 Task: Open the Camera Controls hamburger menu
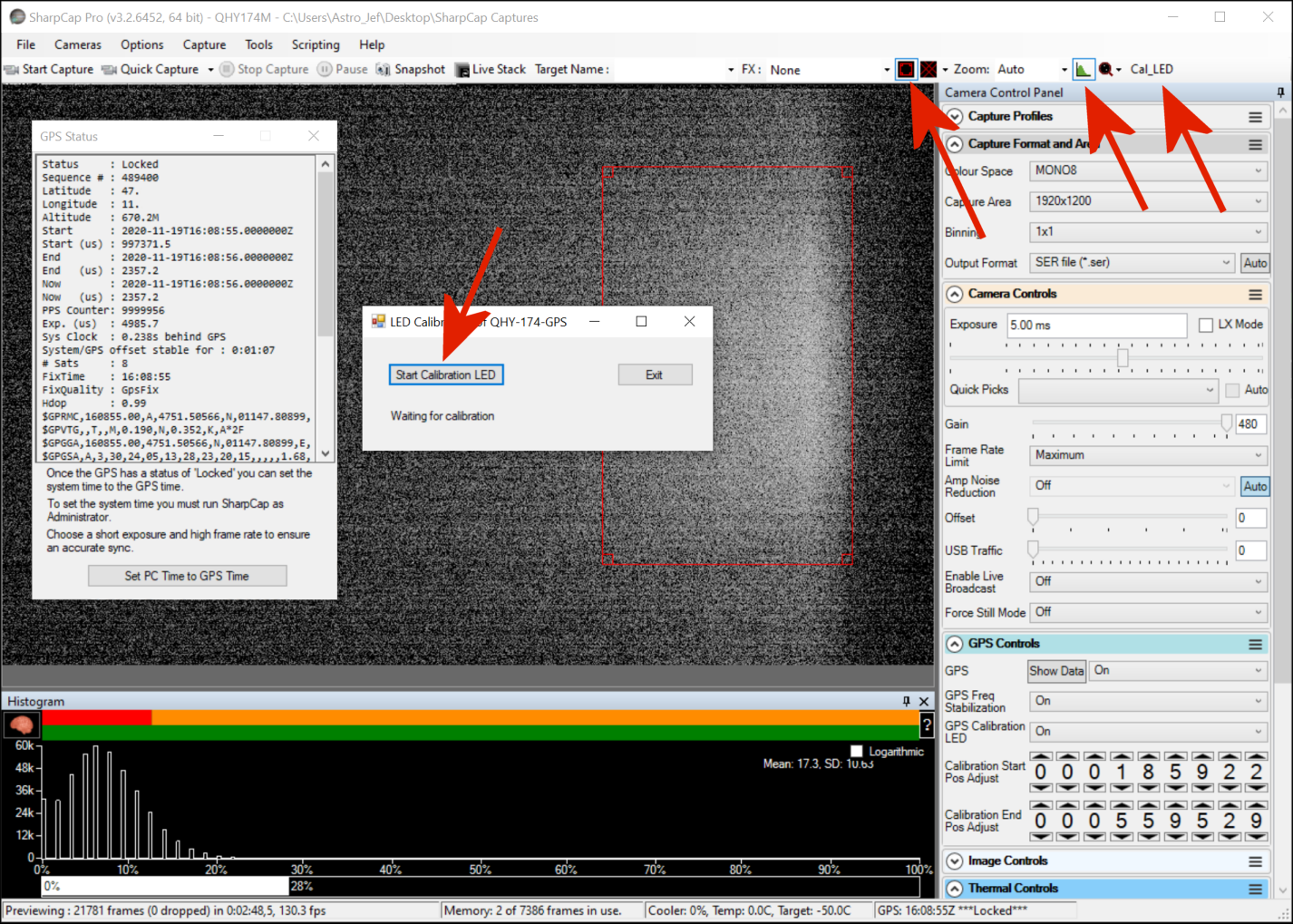coord(1255,295)
